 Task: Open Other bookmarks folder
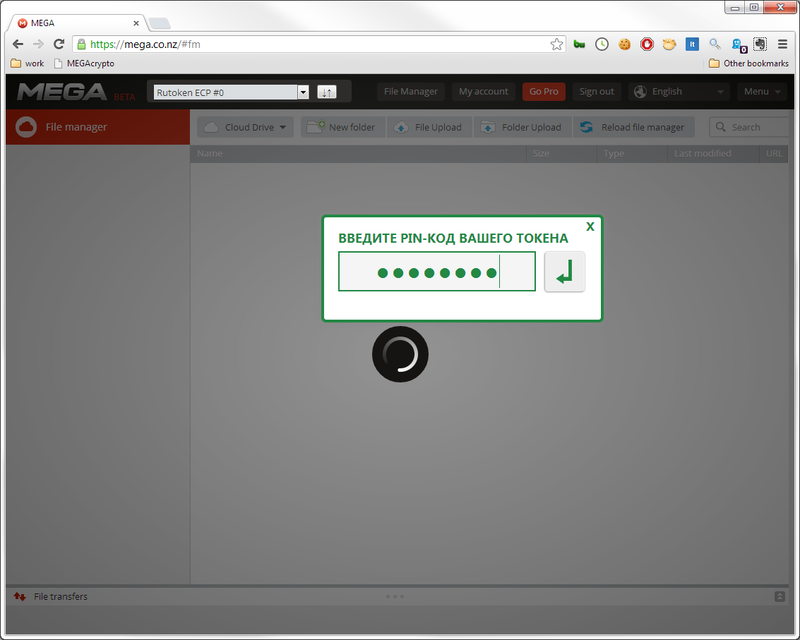748,64
